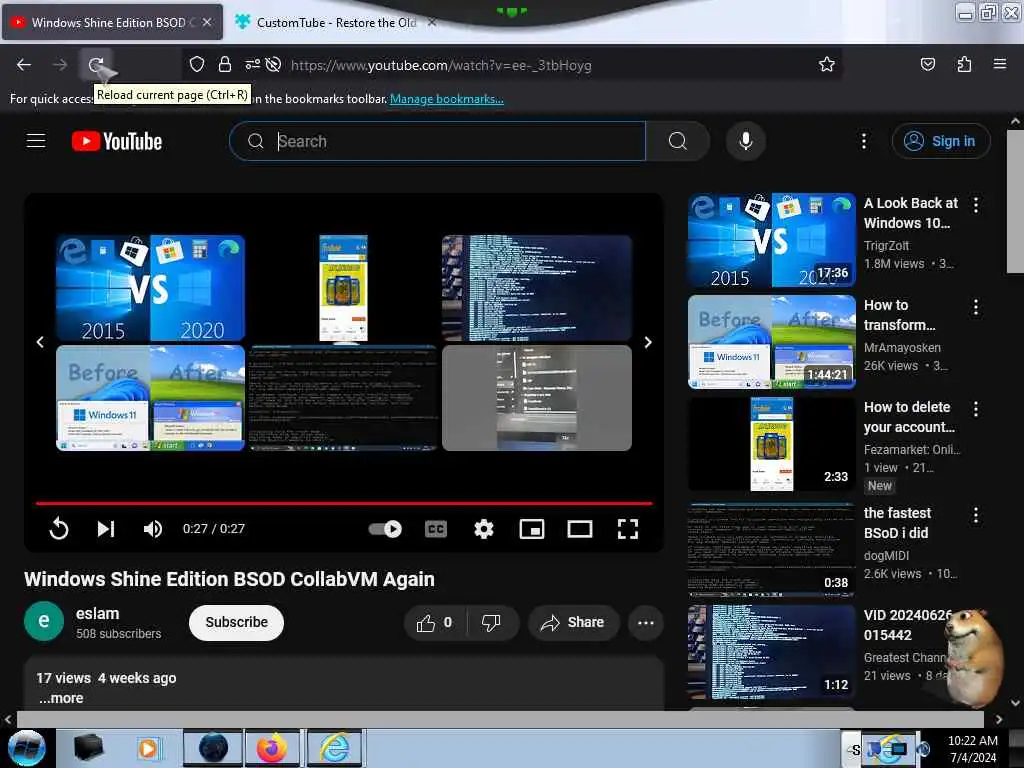This screenshot has width=1024, height=768.
Task: Dislike the video
Action: pyautogui.click(x=492, y=622)
